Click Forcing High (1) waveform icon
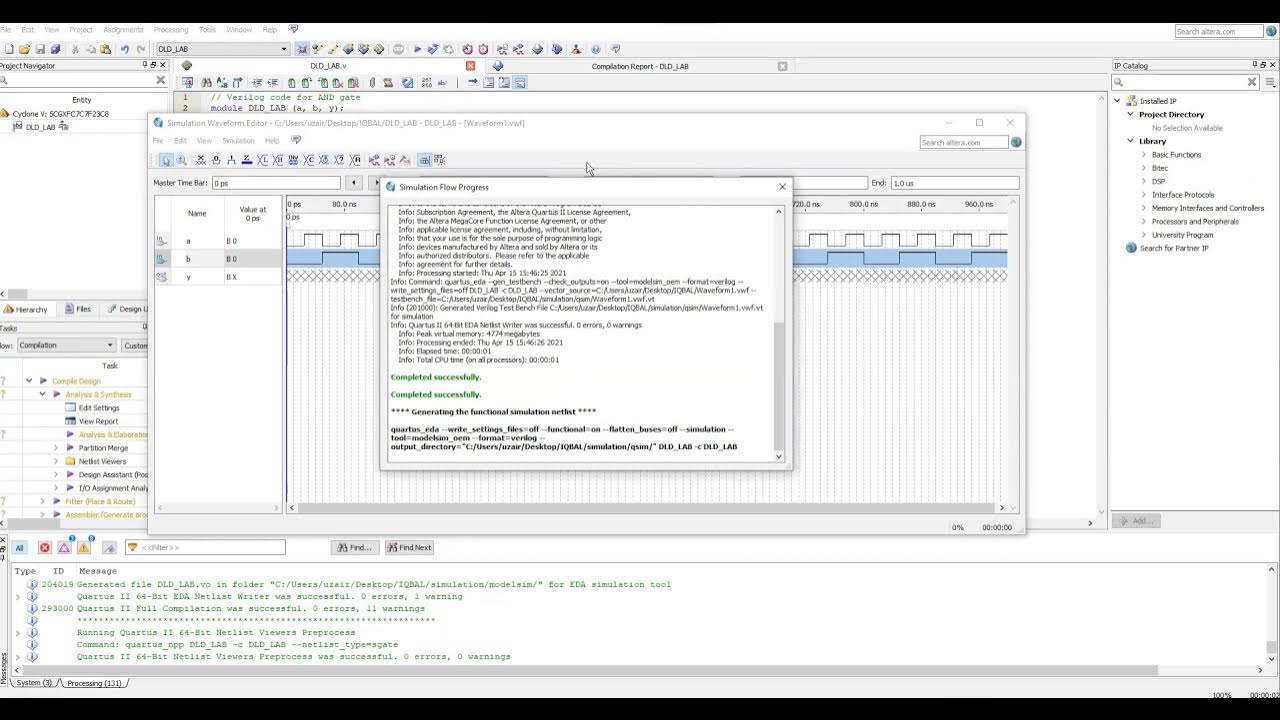This screenshot has height=720, width=1280. click(231, 160)
